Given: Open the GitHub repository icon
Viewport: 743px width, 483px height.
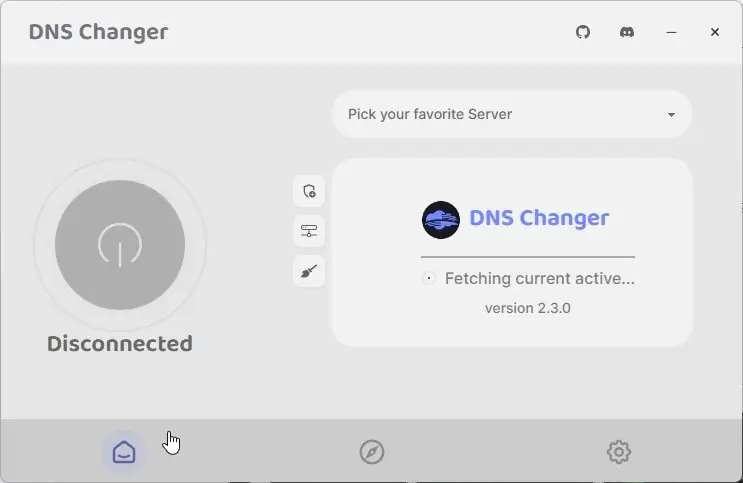Looking at the screenshot, I should click(583, 32).
